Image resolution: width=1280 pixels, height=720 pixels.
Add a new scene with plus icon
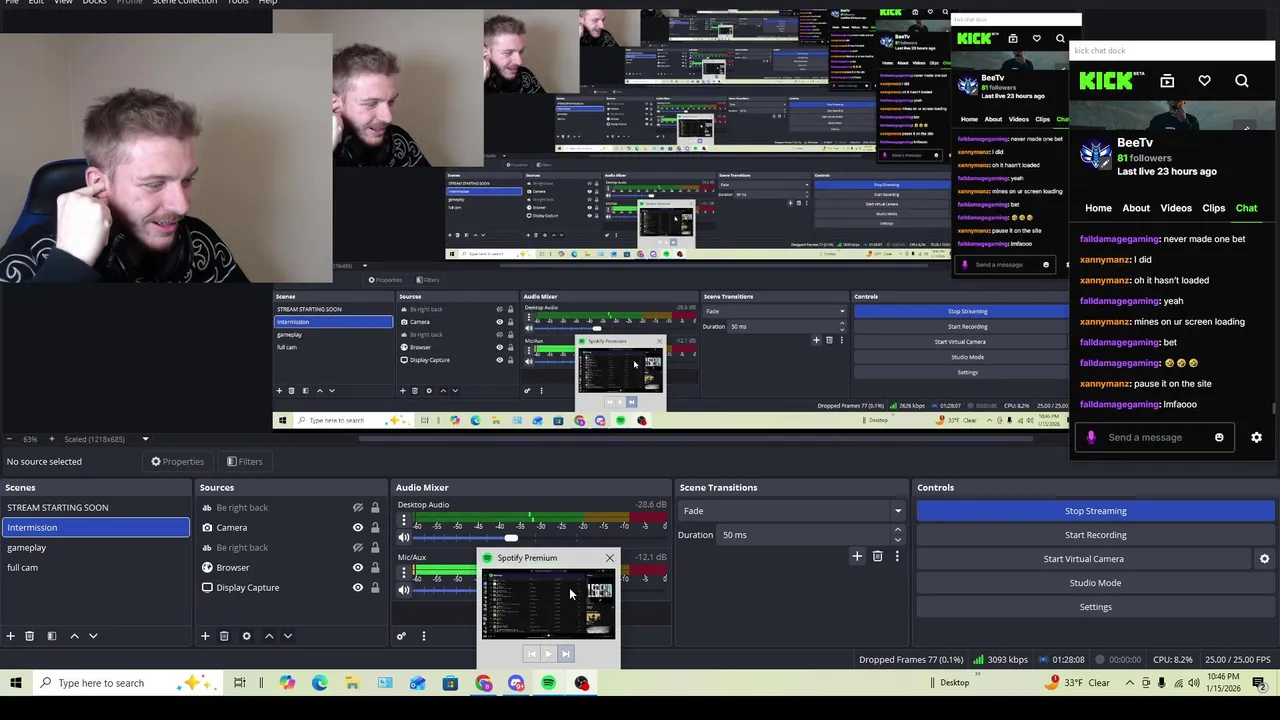pos(11,636)
